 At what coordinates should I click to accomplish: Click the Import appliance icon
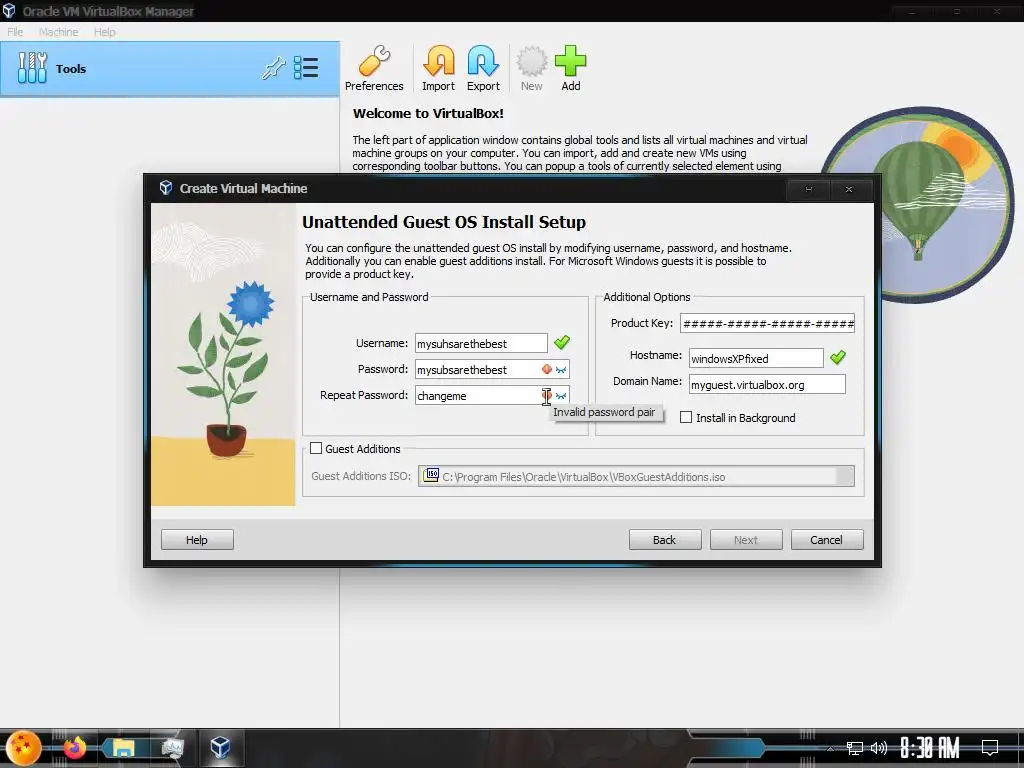[x=438, y=69]
